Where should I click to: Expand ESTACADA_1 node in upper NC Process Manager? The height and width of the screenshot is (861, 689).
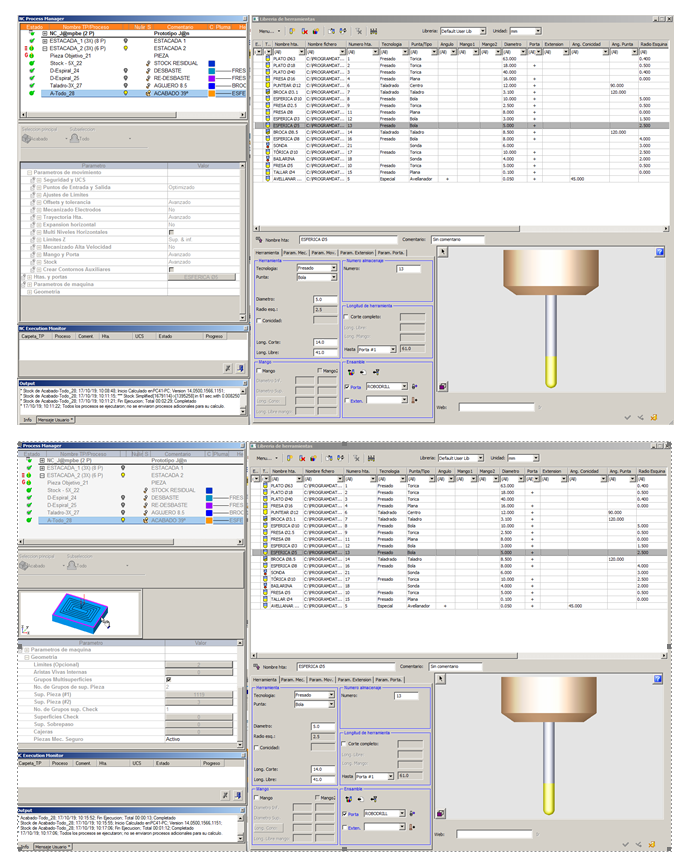45,41
